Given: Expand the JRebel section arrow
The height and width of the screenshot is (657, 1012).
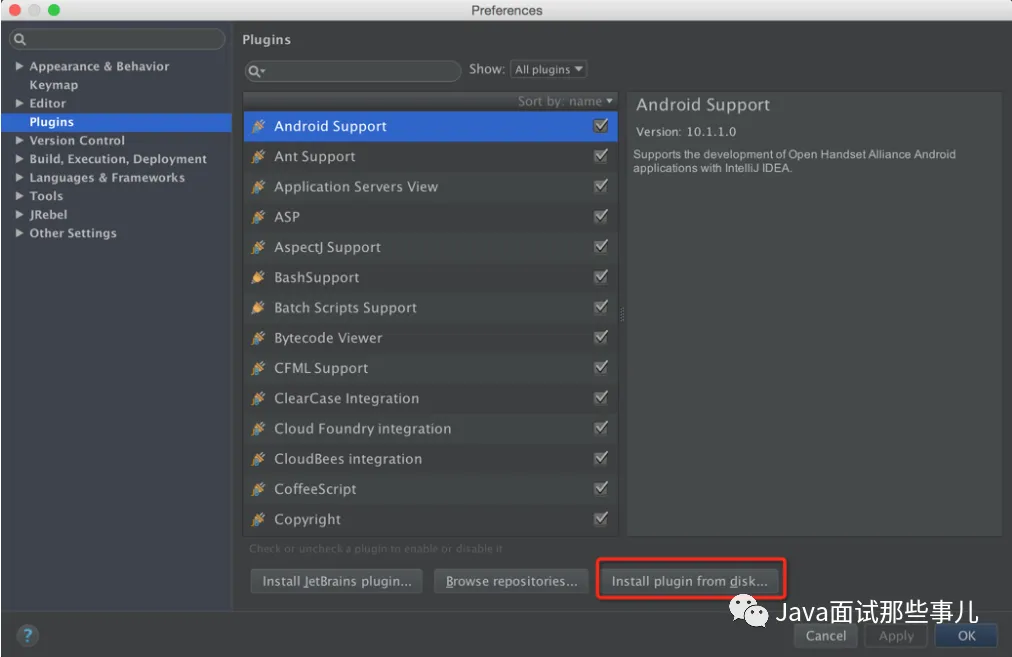Looking at the screenshot, I should pos(19,214).
